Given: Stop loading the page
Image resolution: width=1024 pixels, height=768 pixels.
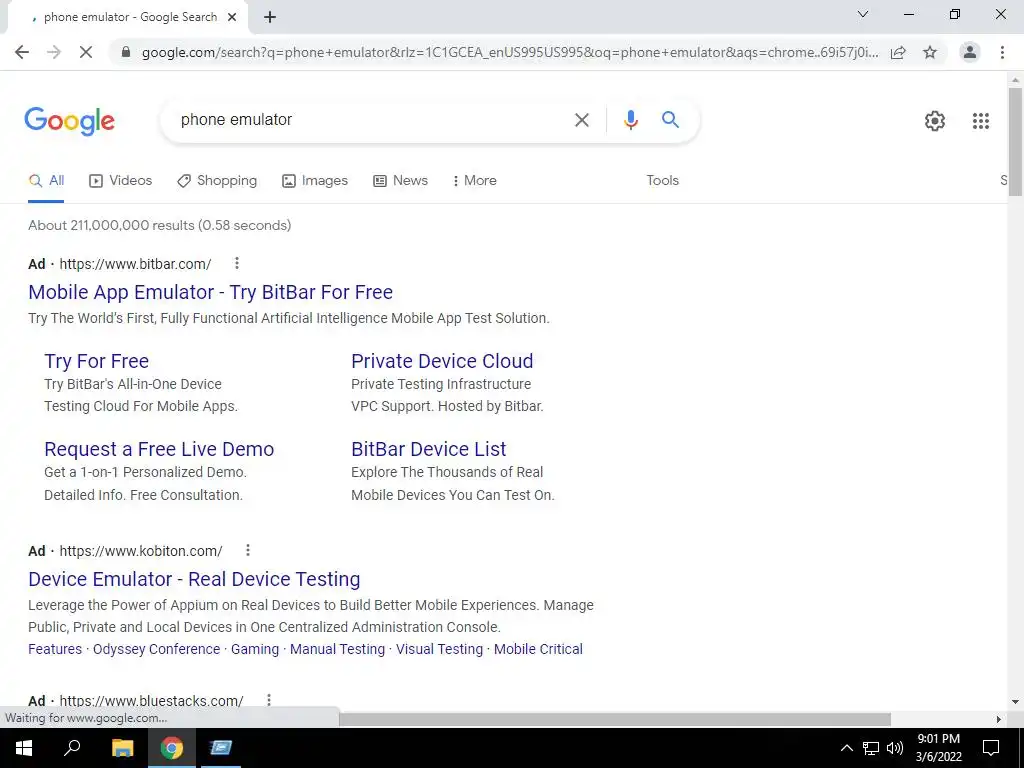Looking at the screenshot, I should pos(86,52).
